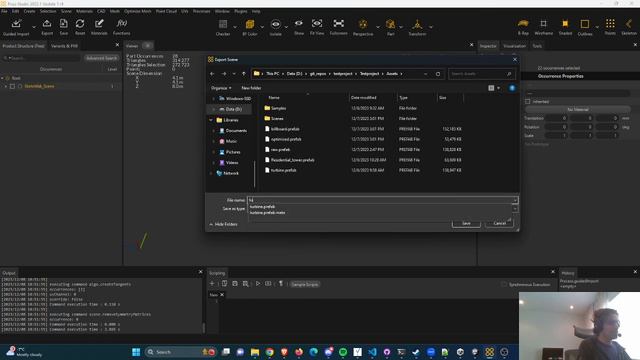The width and height of the screenshot is (640, 360).
Task: Enable Shaded render mode
Action: pyautogui.click(x=565, y=24)
